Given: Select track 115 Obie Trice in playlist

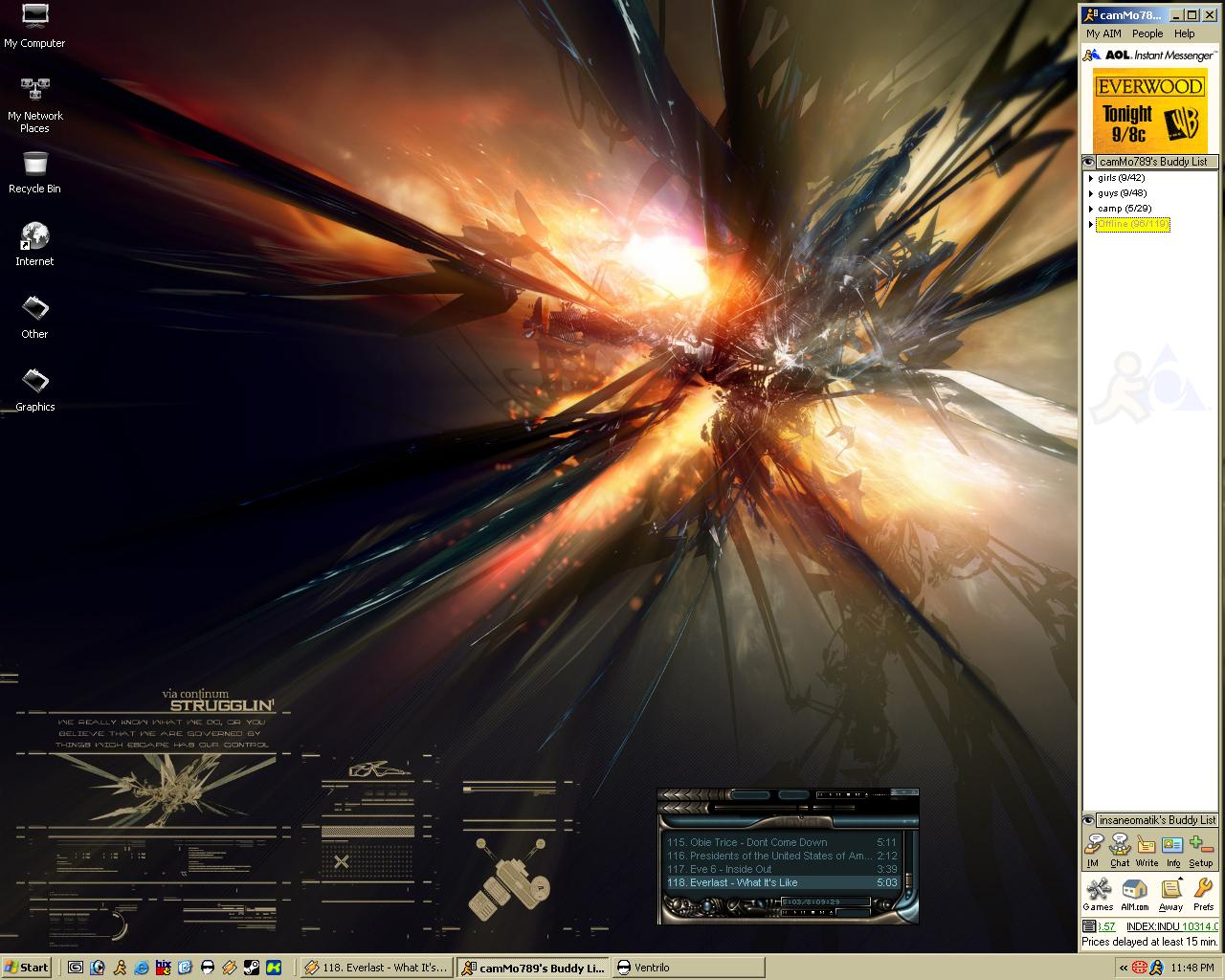Looking at the screenshot, I should point(782,842).
